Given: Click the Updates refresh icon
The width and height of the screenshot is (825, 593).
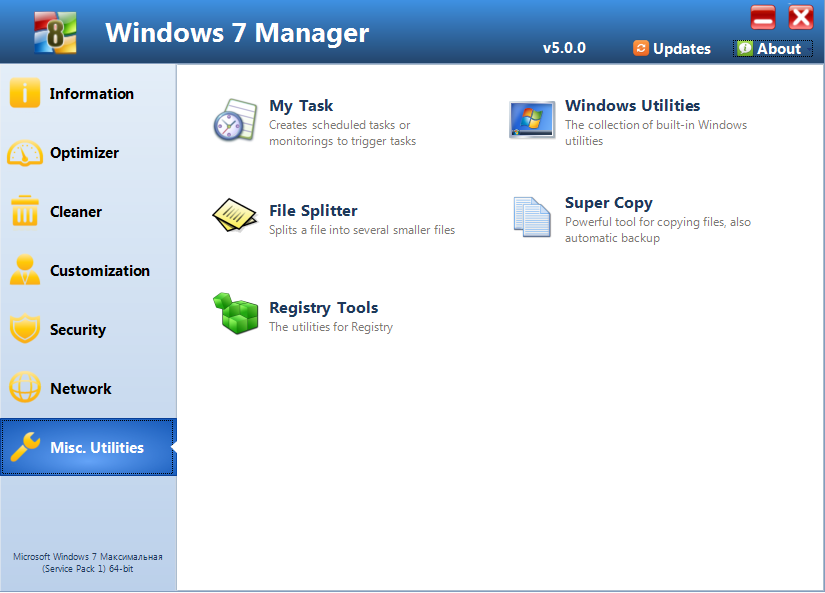Looking at the screenshot, I should point(641,48).
